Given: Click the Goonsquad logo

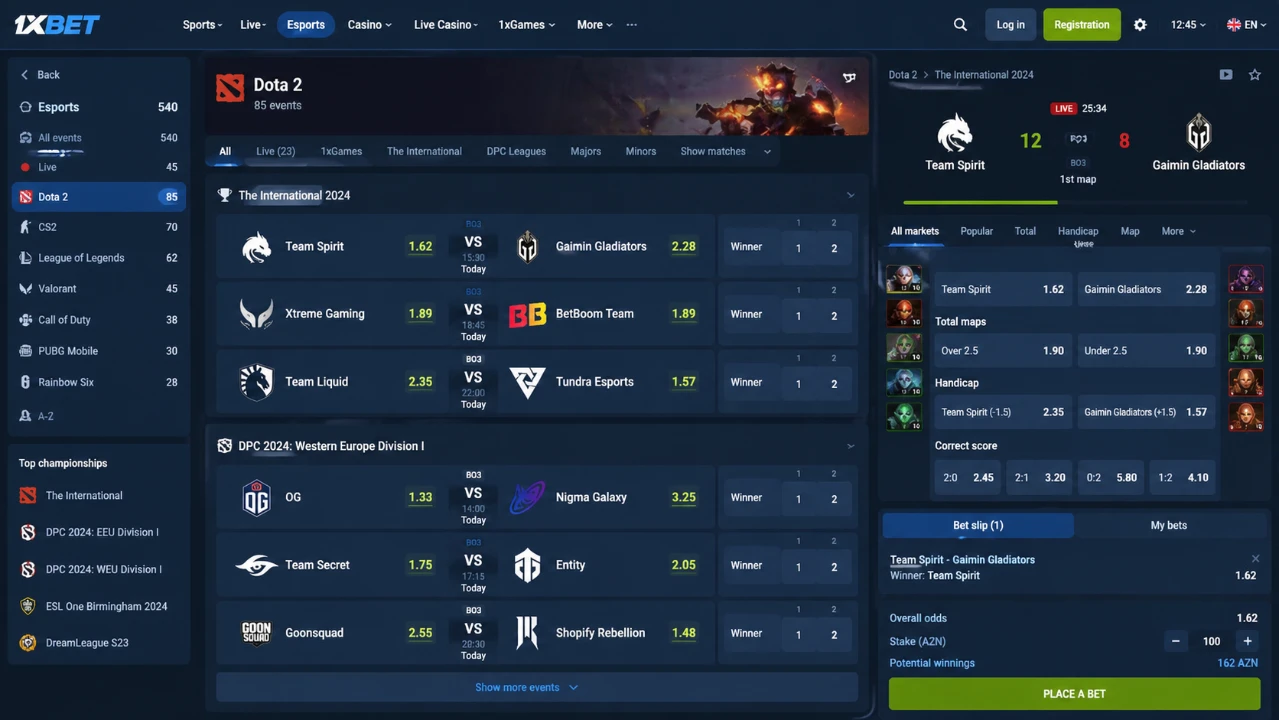Looking at the screenshot, I should 257,633.
